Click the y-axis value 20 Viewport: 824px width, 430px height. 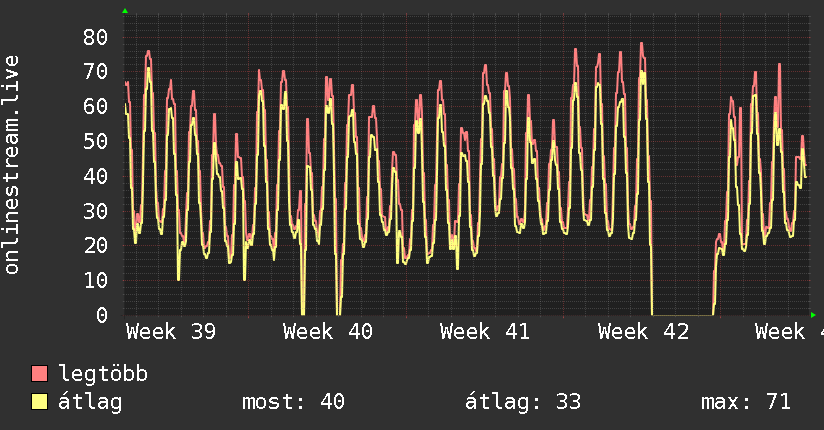point(96,245)
